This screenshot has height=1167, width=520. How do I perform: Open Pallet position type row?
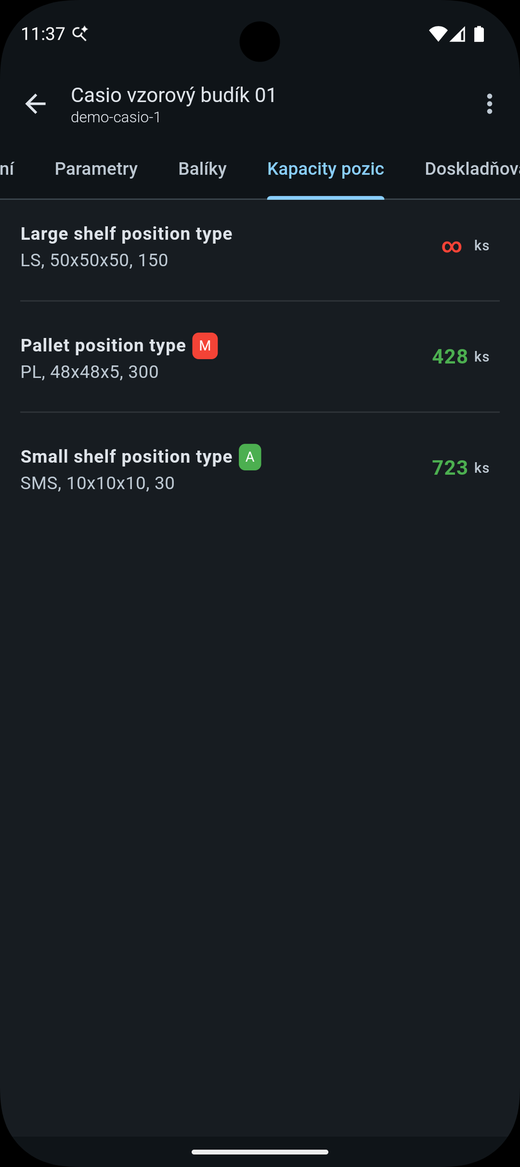coord(260,357)
